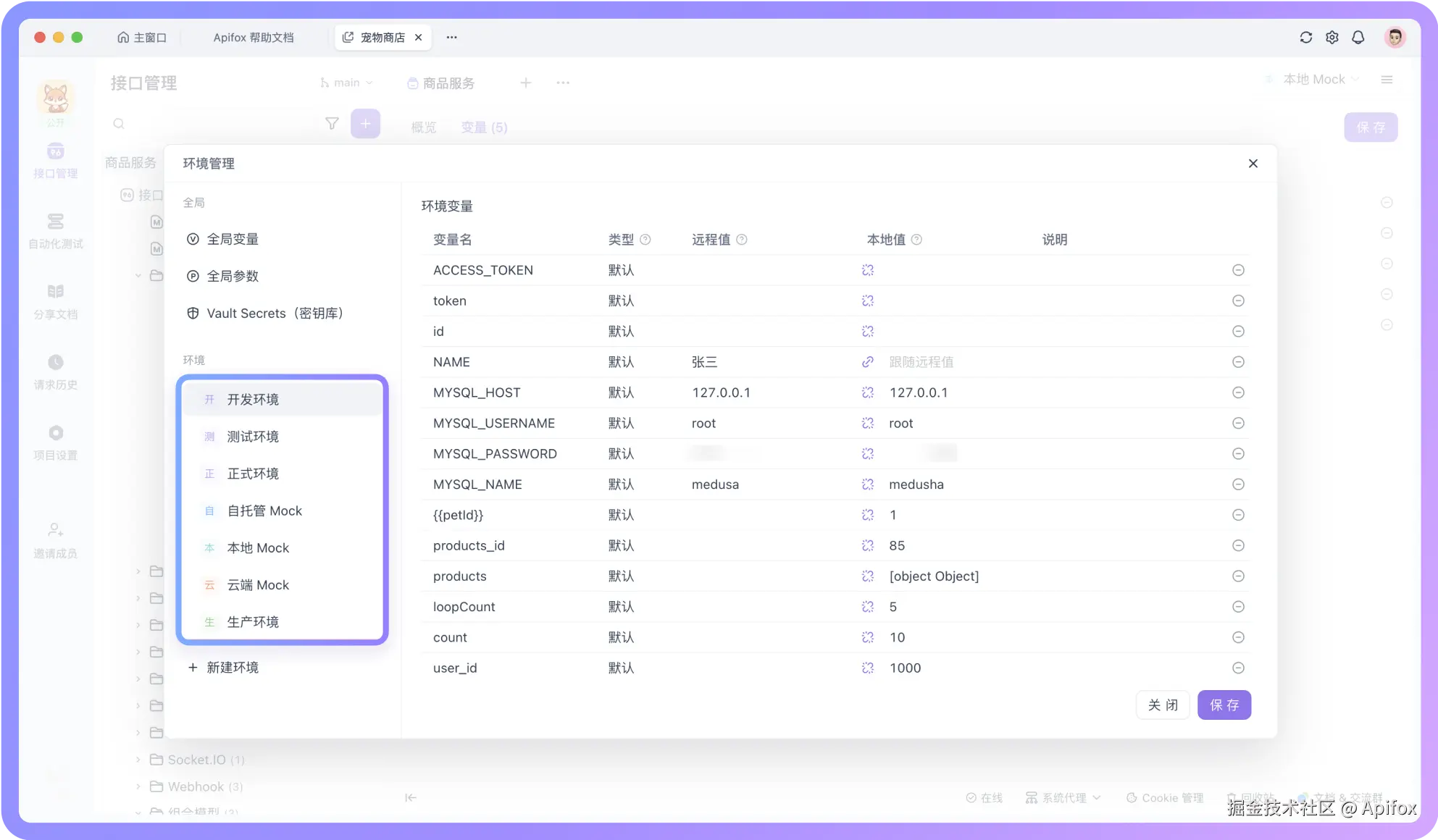Click the link icon in the NAME row
The height and width of the screenshot is (840, 1438).
point(867,362)
